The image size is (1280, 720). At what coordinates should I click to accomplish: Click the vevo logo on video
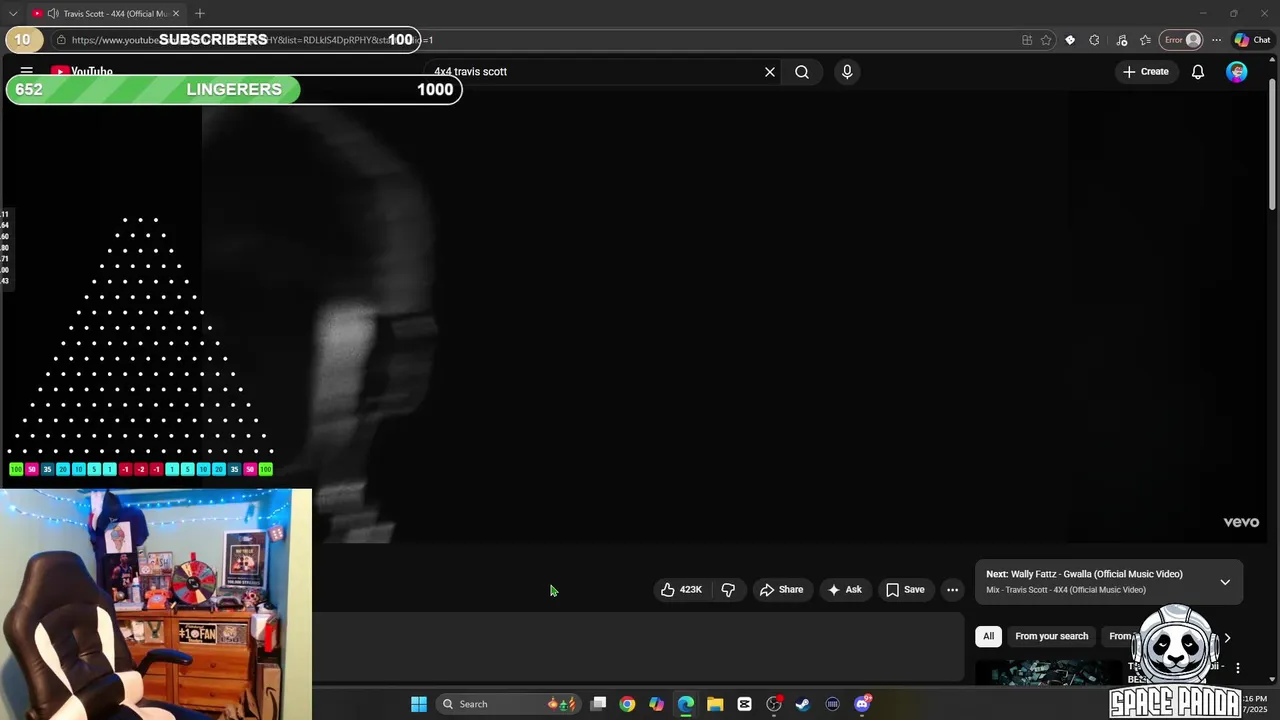1241,522
